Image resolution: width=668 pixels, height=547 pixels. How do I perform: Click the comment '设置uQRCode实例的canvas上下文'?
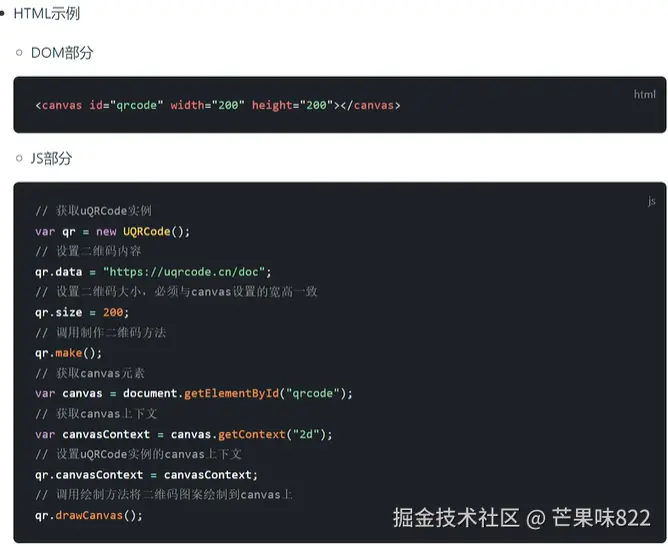tap(138, 455)
